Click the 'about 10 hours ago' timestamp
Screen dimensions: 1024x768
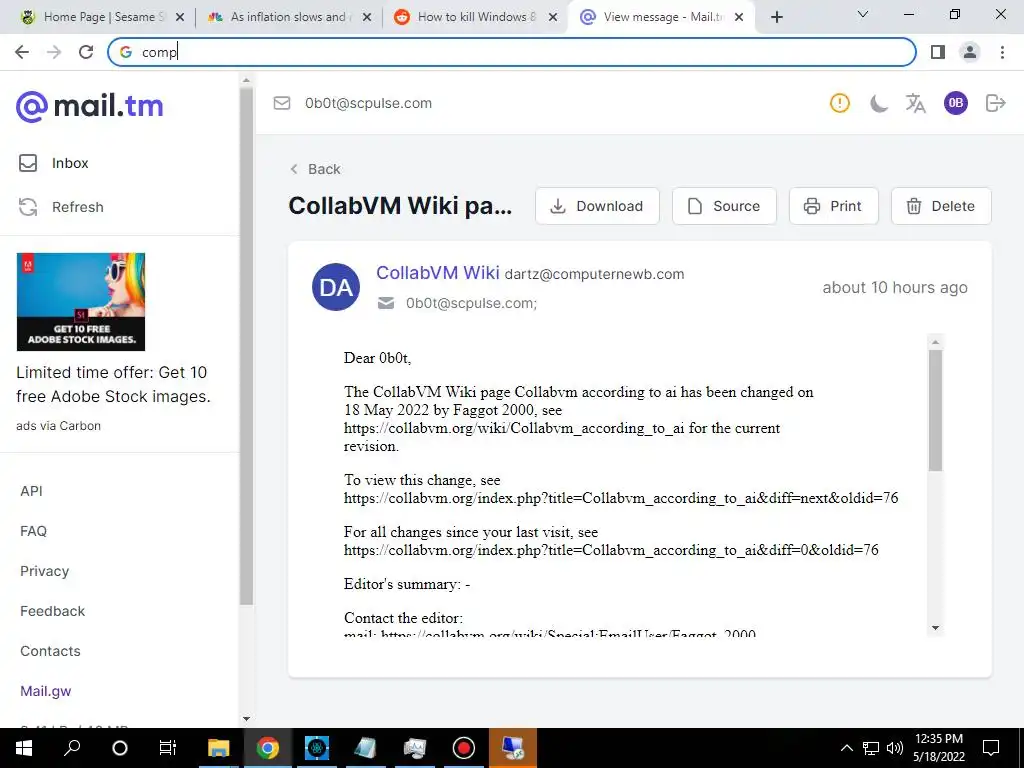(x=895, y=287)
